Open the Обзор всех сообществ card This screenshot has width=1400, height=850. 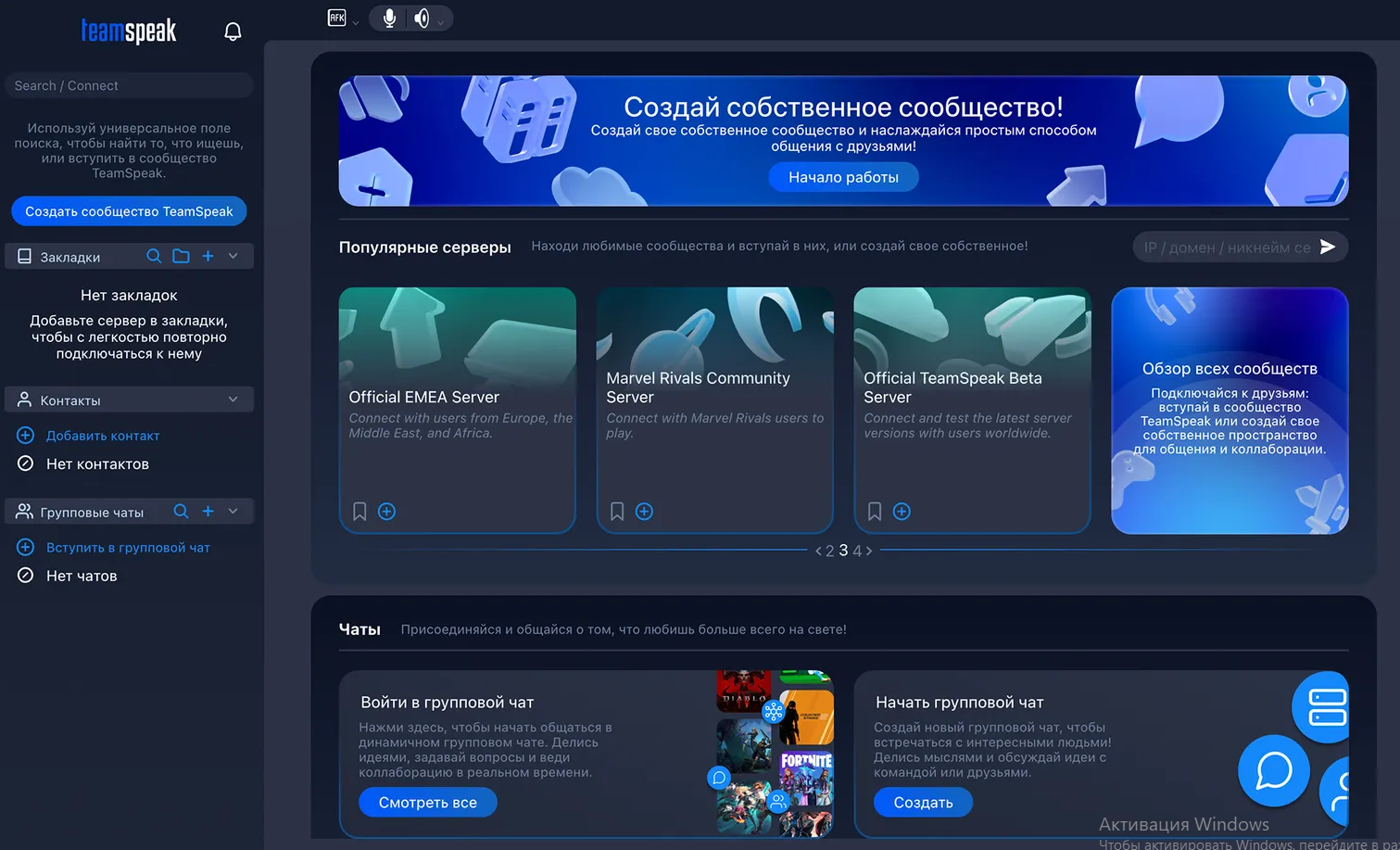(x=1230, y=410)
